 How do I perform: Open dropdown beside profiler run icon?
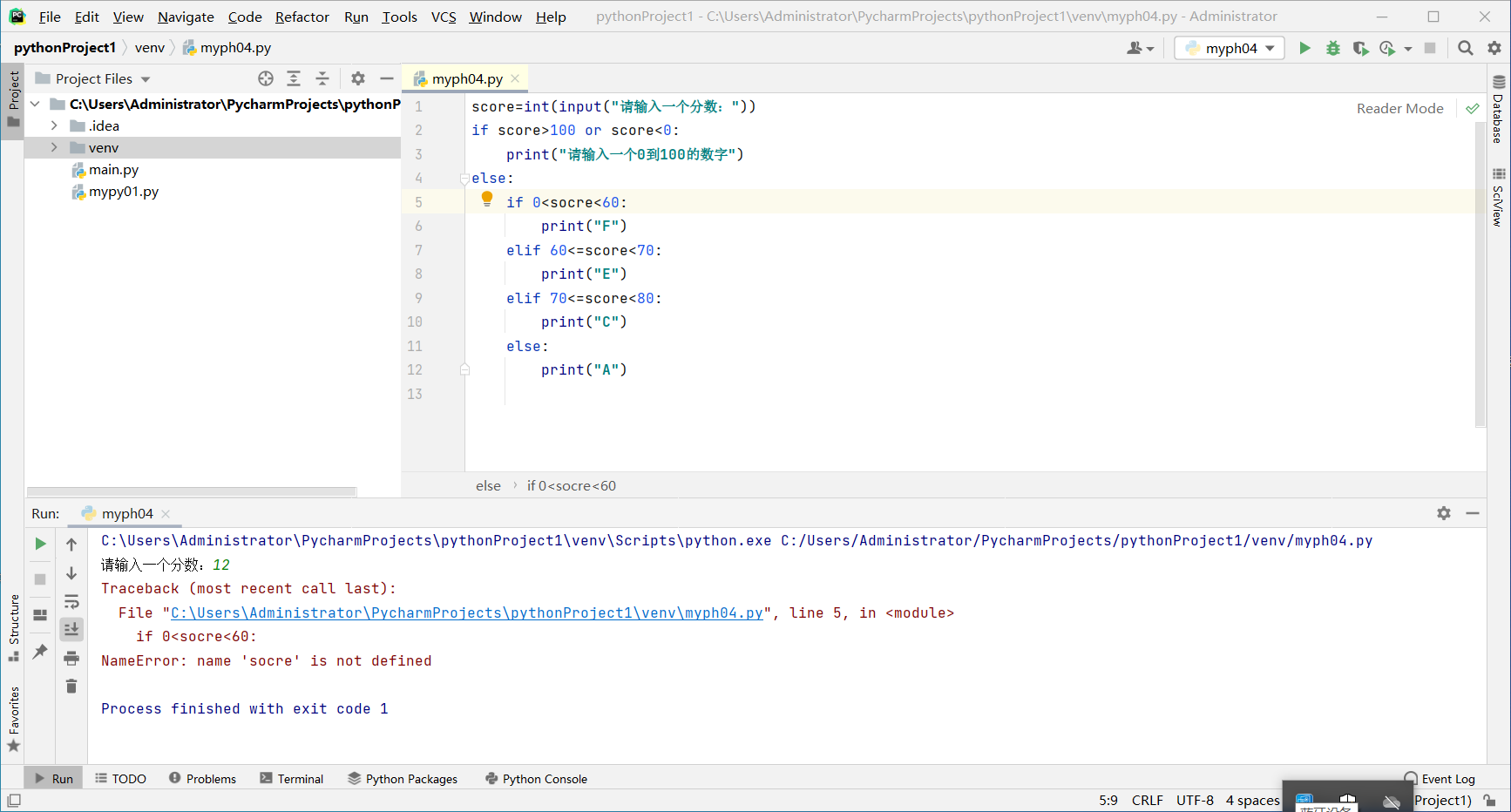coord(1408,49)
